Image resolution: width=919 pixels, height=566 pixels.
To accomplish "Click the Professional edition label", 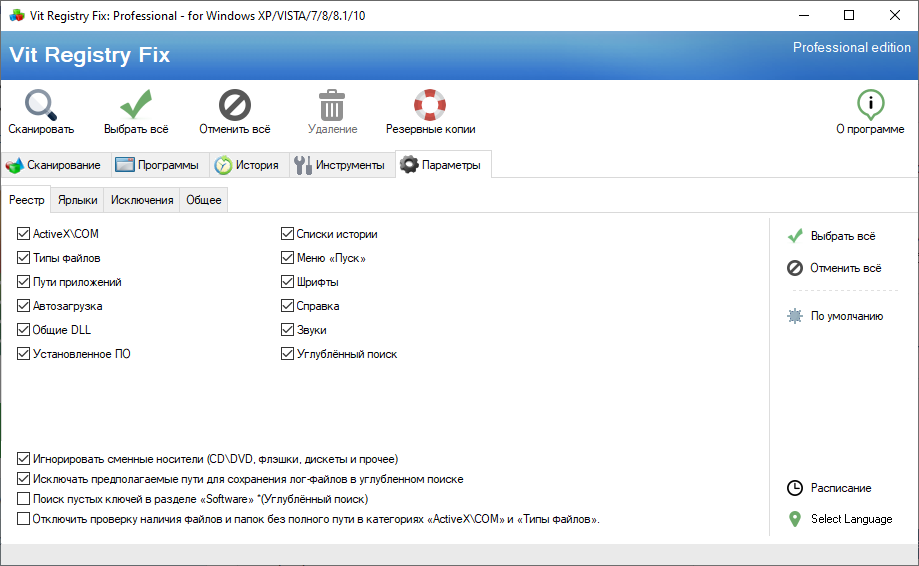I will [852, 47].
